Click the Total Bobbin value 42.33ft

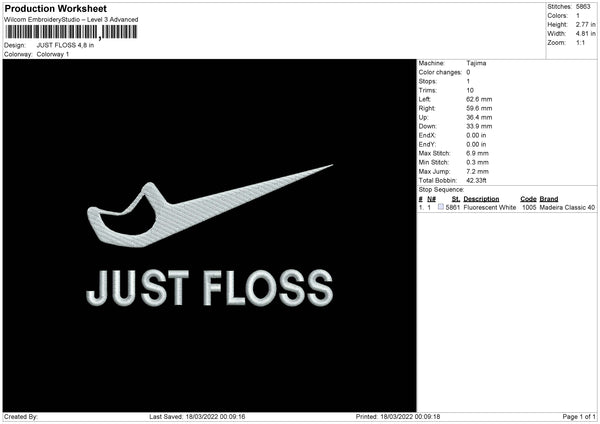[x=476, y=181]
